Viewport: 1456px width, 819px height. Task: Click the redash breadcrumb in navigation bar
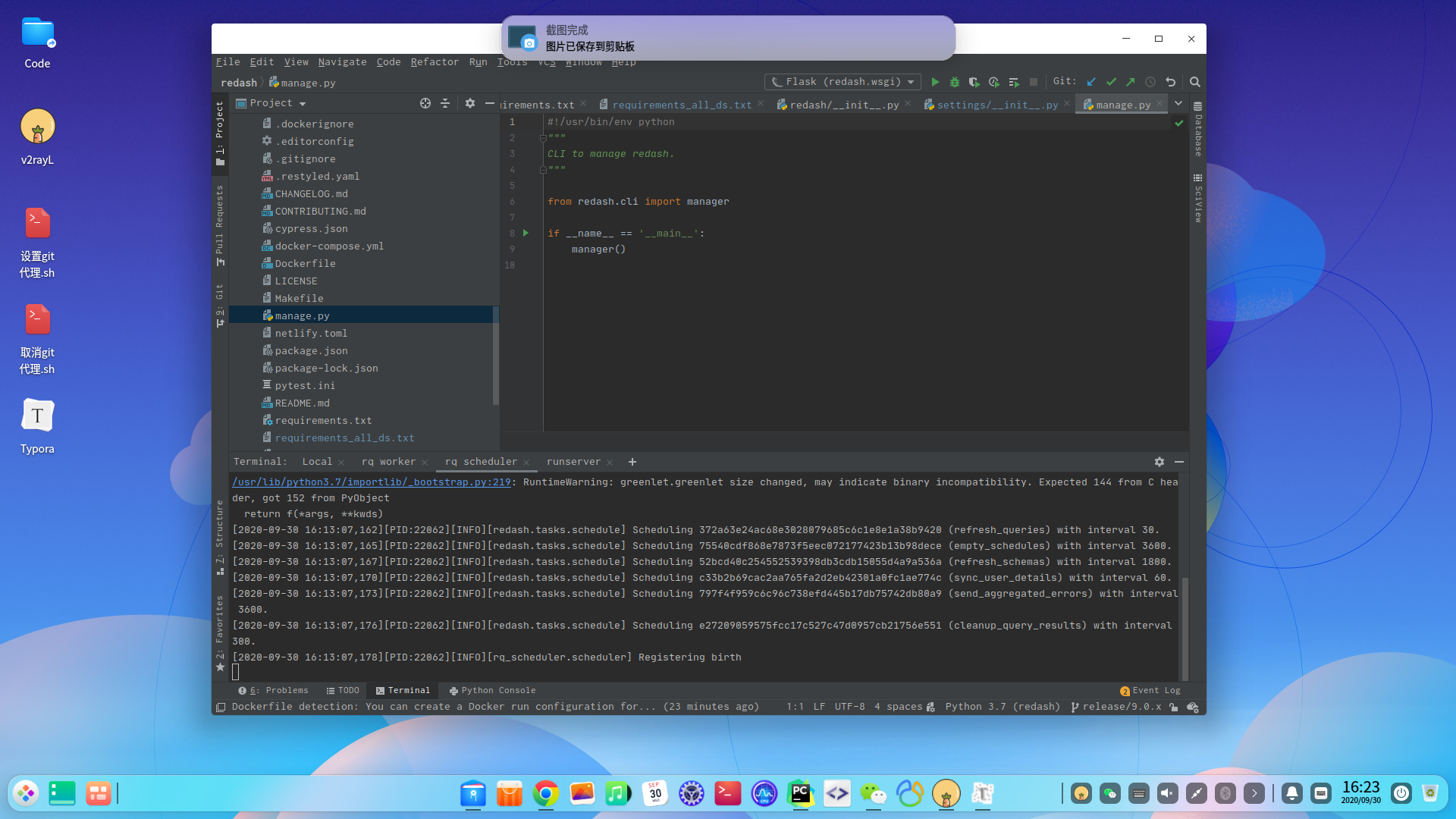point(239,83)
